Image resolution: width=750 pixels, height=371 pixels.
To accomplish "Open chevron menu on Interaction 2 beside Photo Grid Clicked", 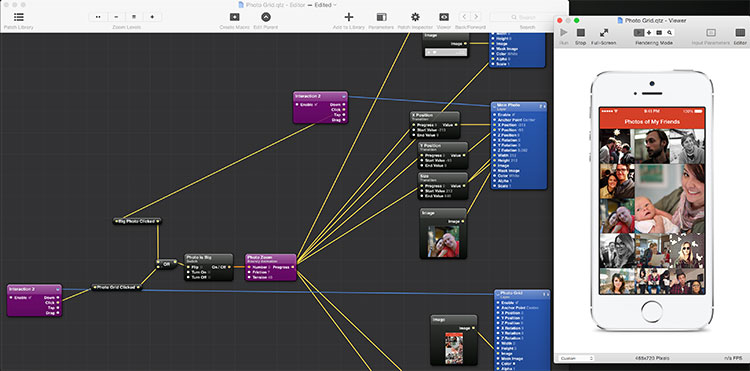I will [x=58, y=290].
